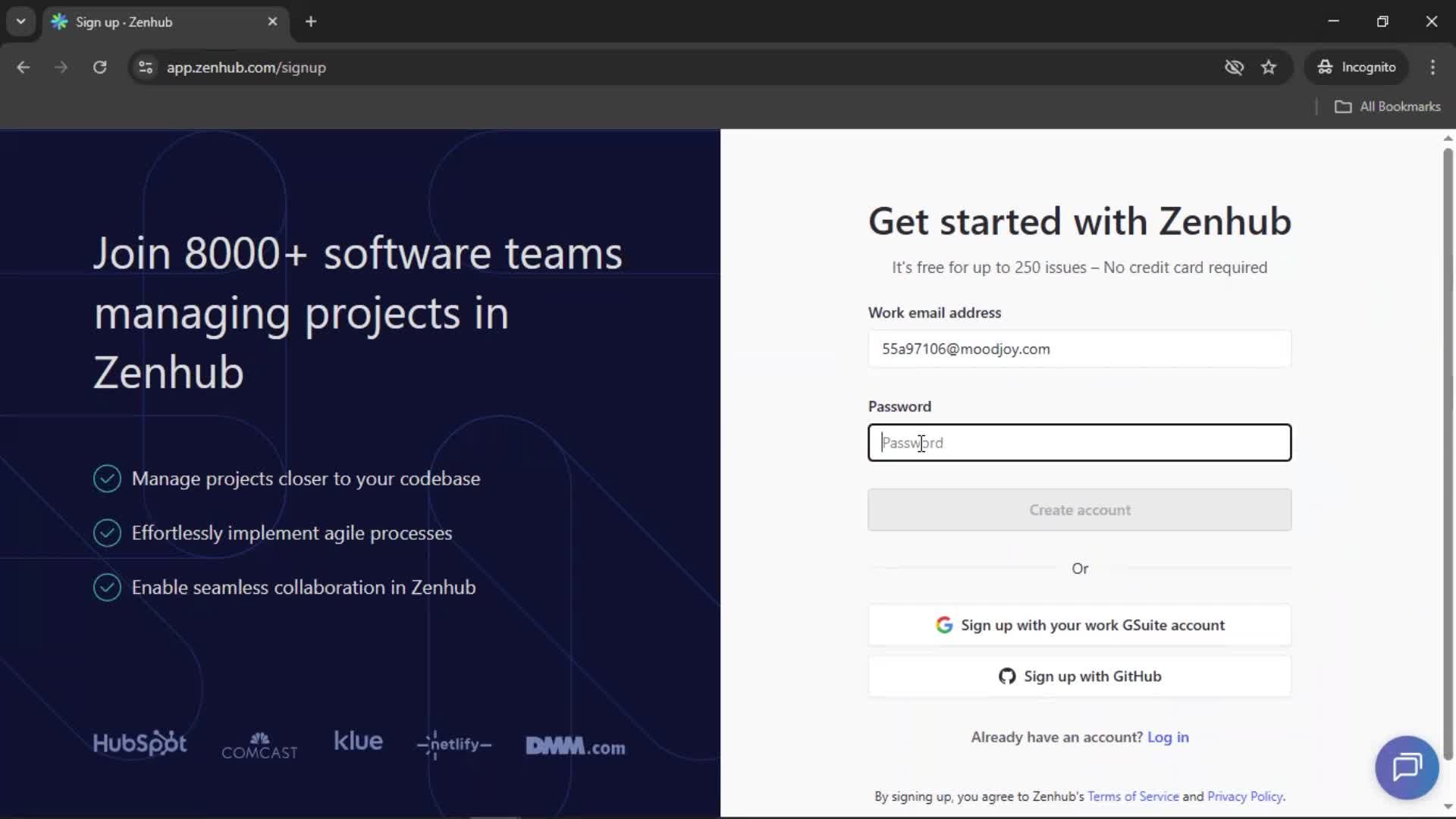Click the Incognito profile icon
1456x819 pixels.
pyautogui.click(x=1325, y=67)
